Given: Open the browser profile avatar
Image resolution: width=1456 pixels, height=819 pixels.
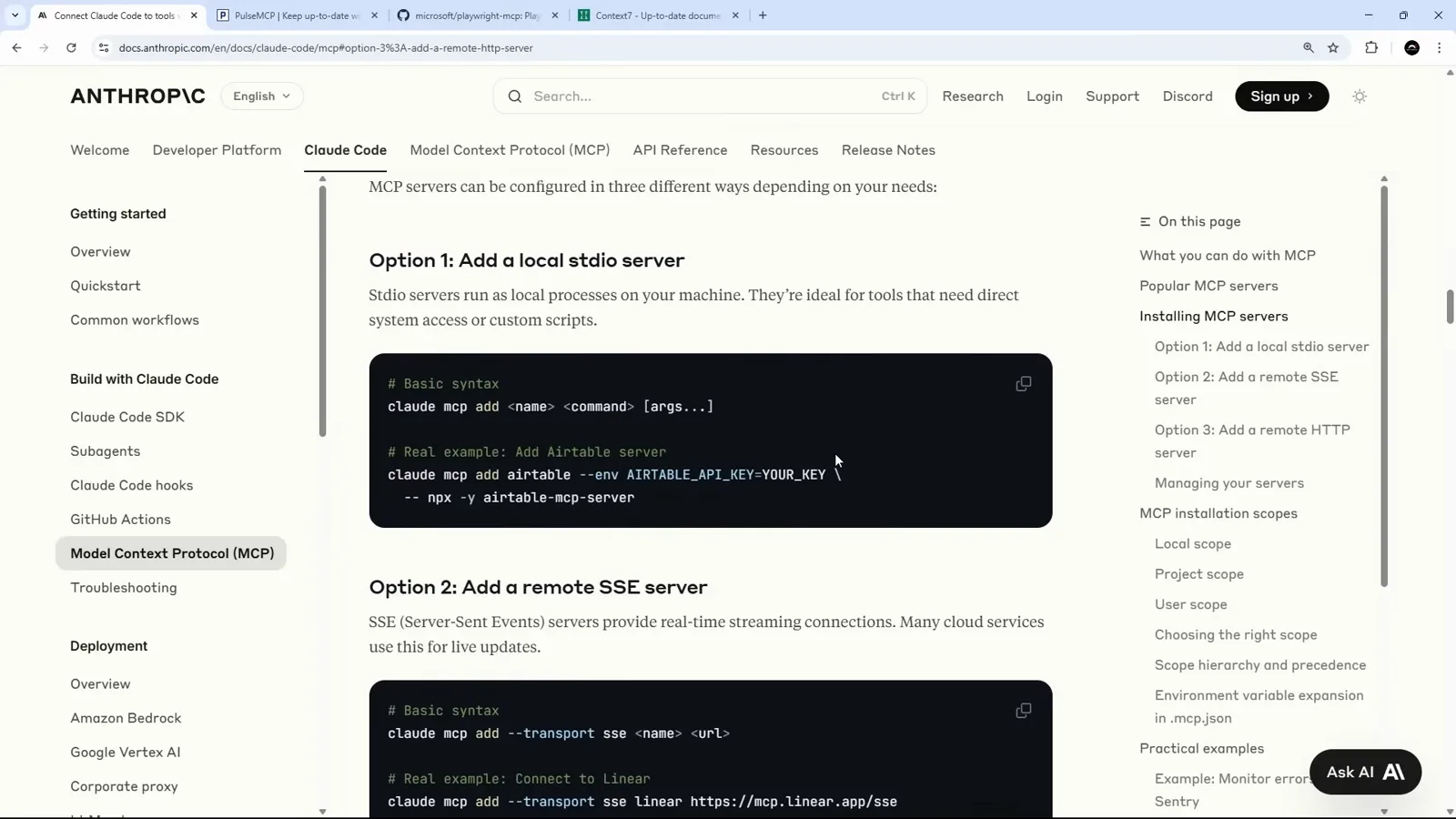Looking at the screenshot, I should (x=1411, y=47).
